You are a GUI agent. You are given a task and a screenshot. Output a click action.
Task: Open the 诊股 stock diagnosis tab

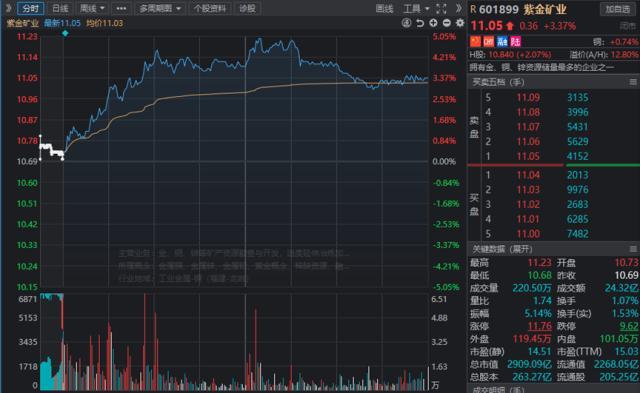247,8
